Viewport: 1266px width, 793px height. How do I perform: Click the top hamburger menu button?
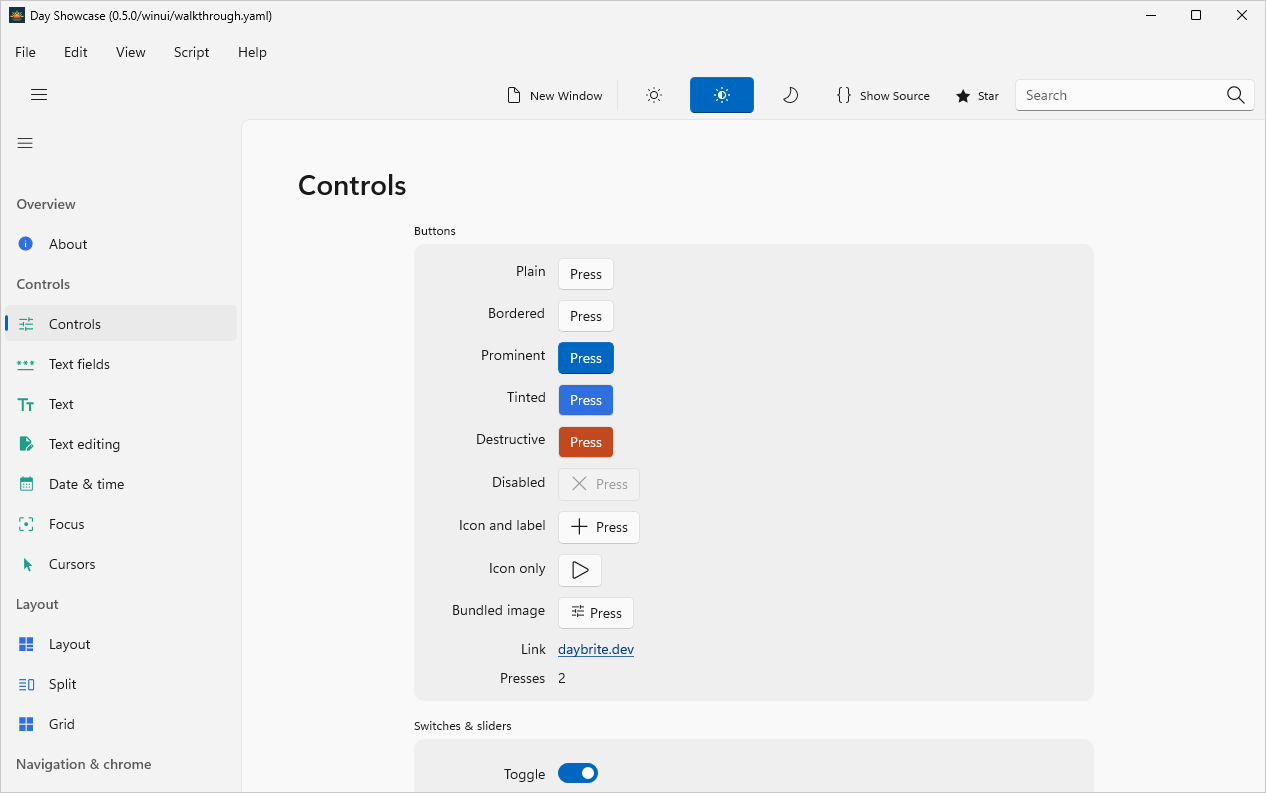point(39,95)
